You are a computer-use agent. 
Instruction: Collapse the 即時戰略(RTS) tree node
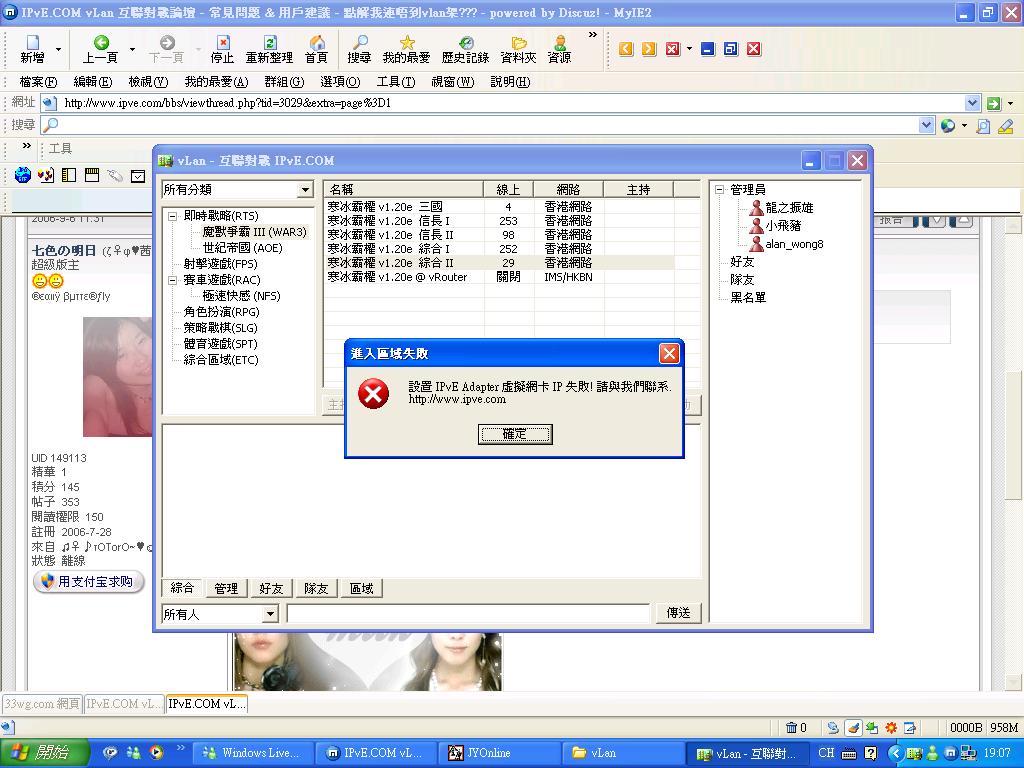pos(172,216)
